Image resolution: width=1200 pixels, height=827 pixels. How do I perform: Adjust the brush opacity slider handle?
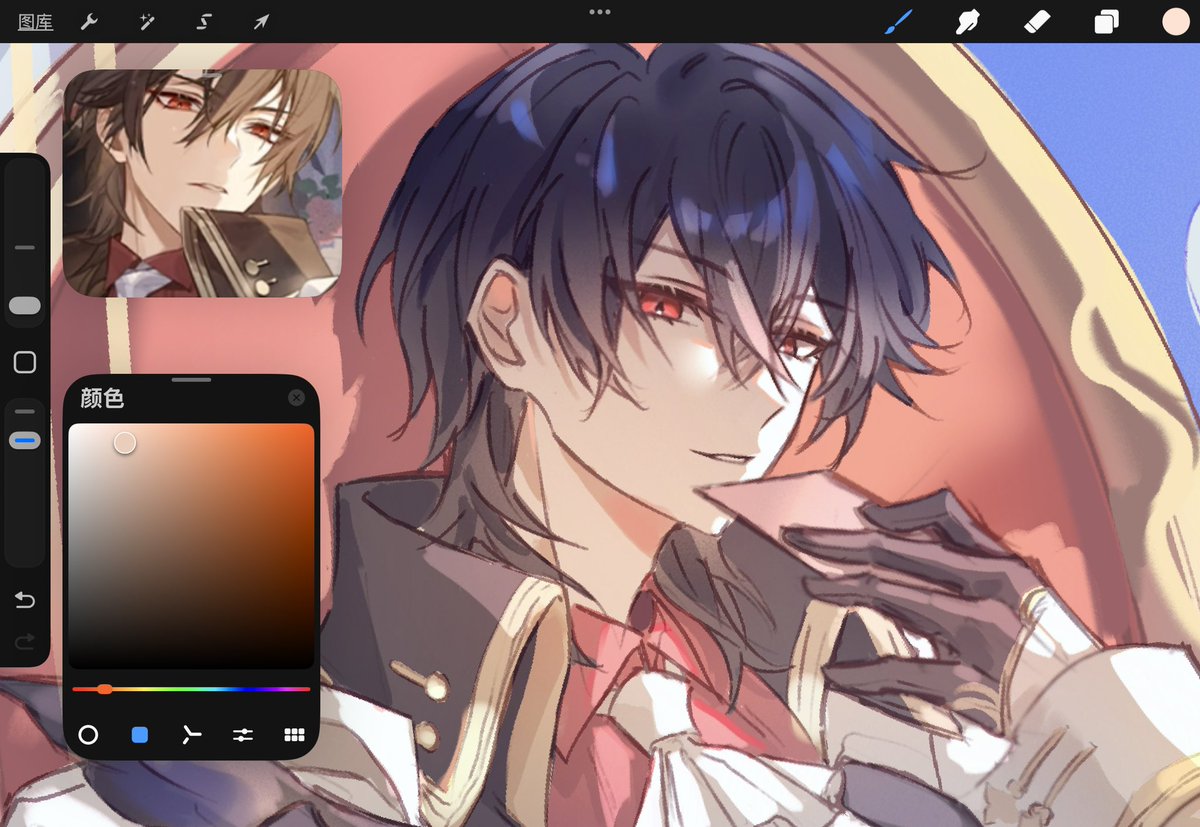point(25,440)
